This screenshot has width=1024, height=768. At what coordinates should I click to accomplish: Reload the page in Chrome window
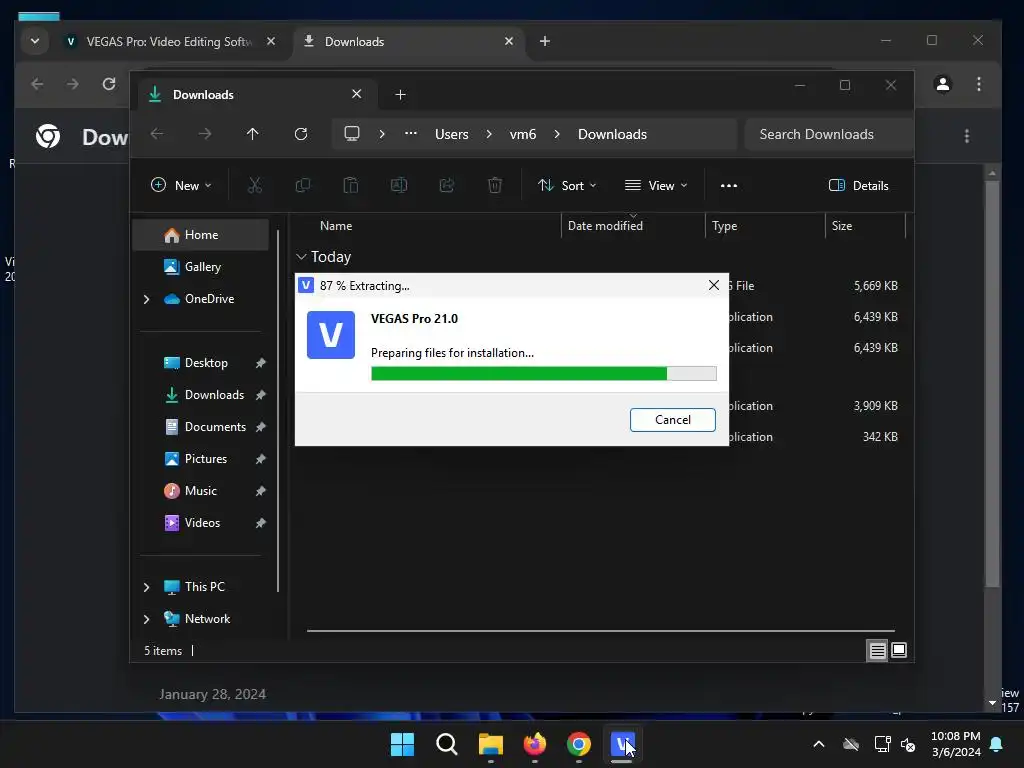click(x=109, y=84)
